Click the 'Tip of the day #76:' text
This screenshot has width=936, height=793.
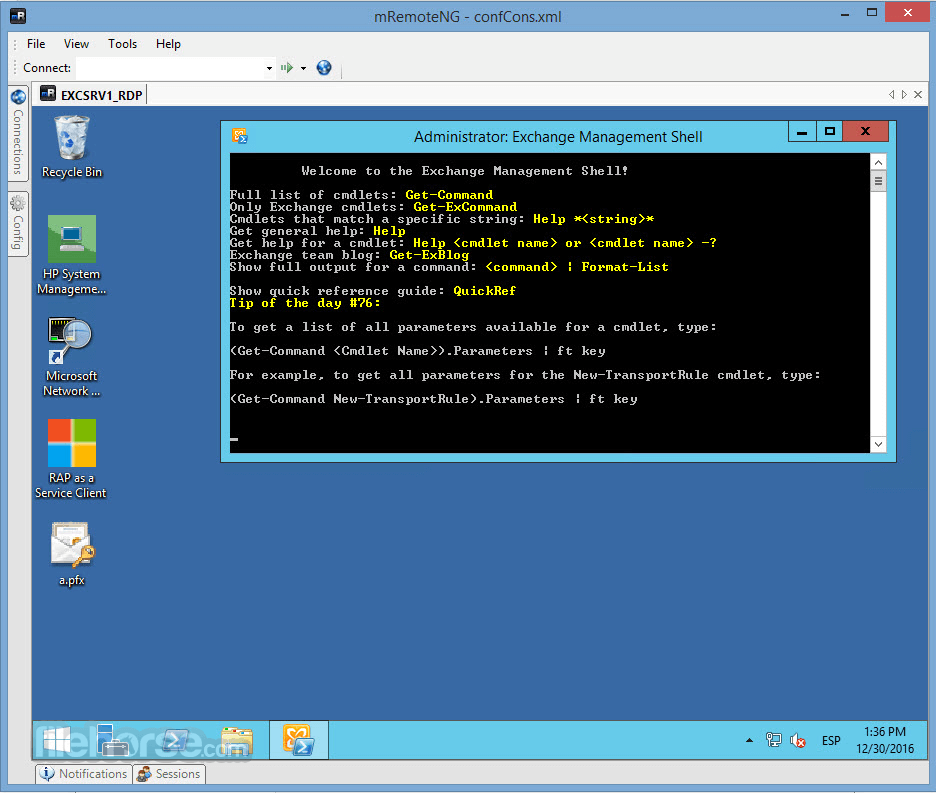coord(305,303)
